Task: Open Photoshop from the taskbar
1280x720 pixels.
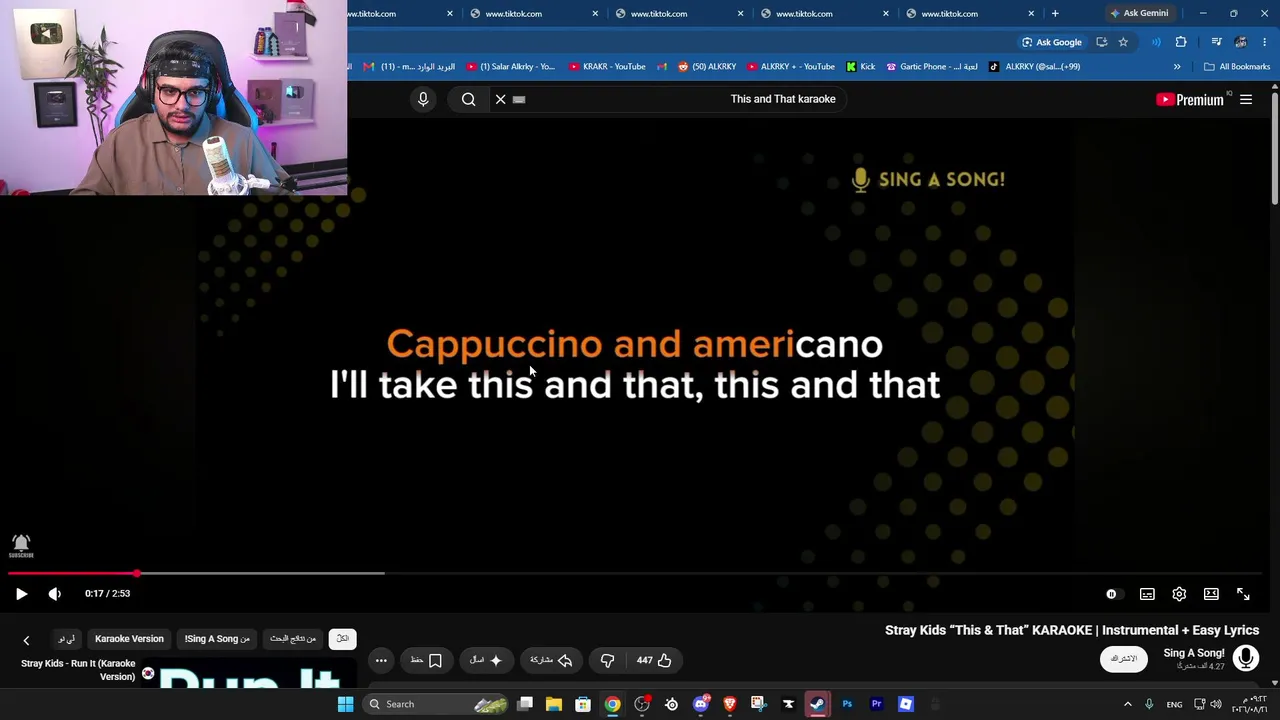Action: [847, 704]
